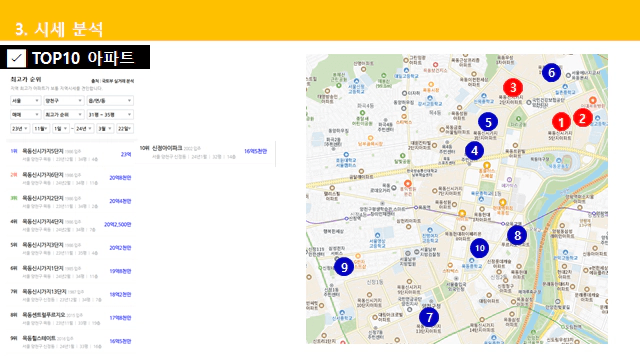This screenshot has width=640, height=360.
Task: Click blue map marker number 9
Action: pyautogui.click(x=344, y=267)
